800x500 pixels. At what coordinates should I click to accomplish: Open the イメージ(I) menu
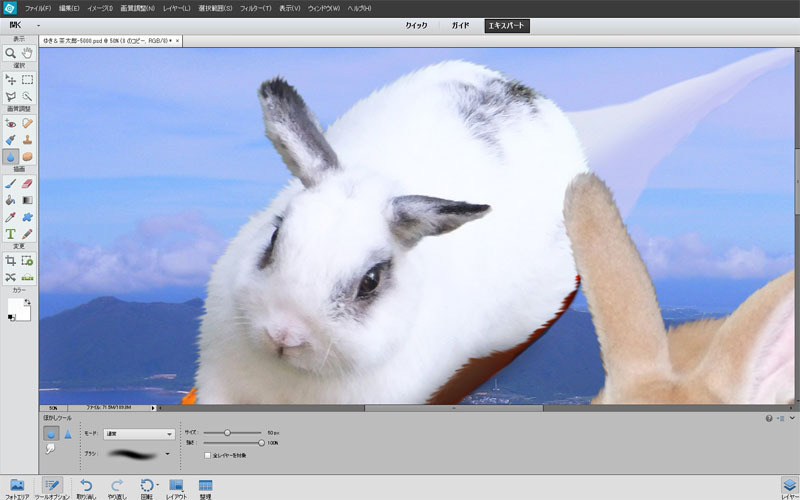tap(100, 8)
